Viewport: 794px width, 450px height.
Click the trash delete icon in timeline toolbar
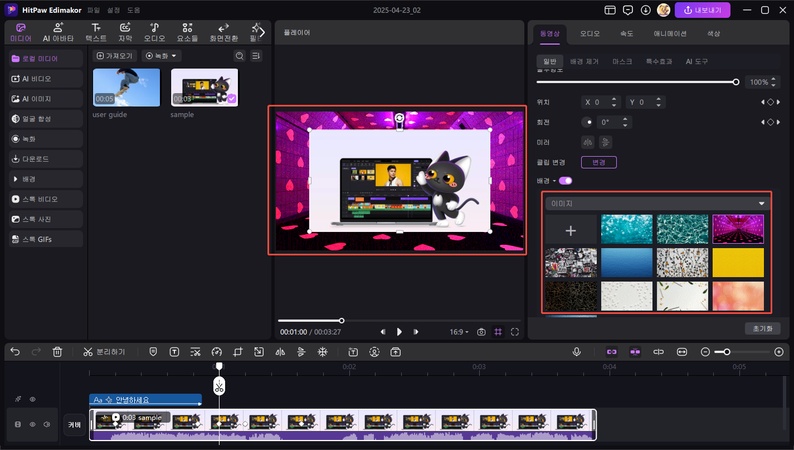[x=57, y=352]
